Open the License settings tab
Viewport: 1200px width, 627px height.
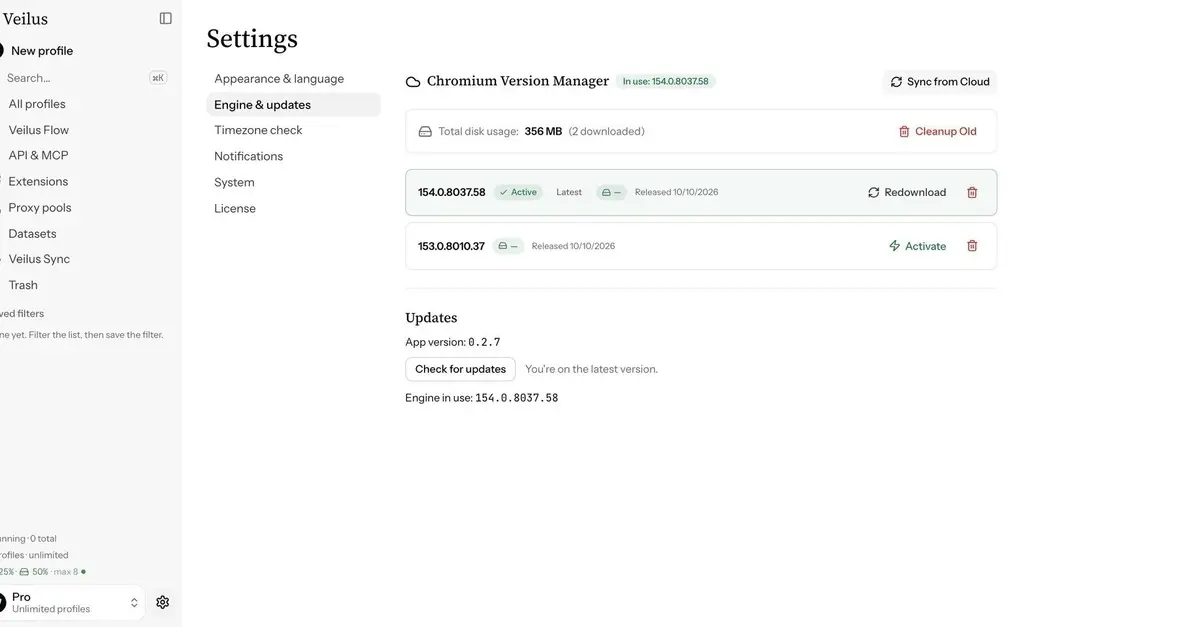click(293, 208)
